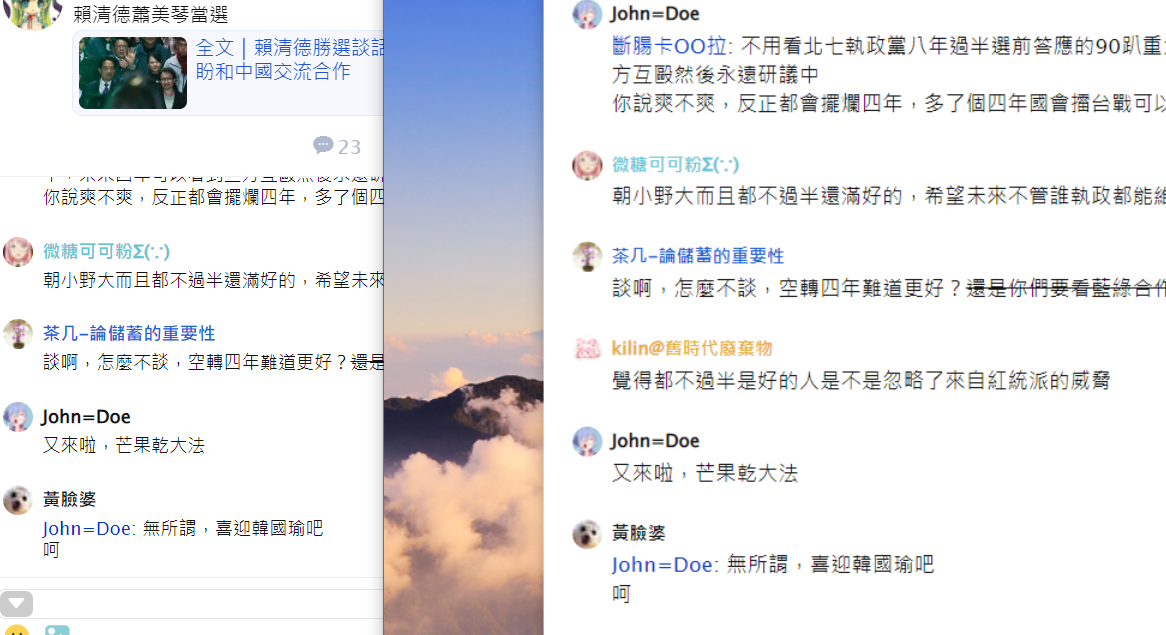Open 茶几-論儲蓄的重要性 profile in left pane
The width and height of the screenshot is (1166, 635).
click(129, 333)
